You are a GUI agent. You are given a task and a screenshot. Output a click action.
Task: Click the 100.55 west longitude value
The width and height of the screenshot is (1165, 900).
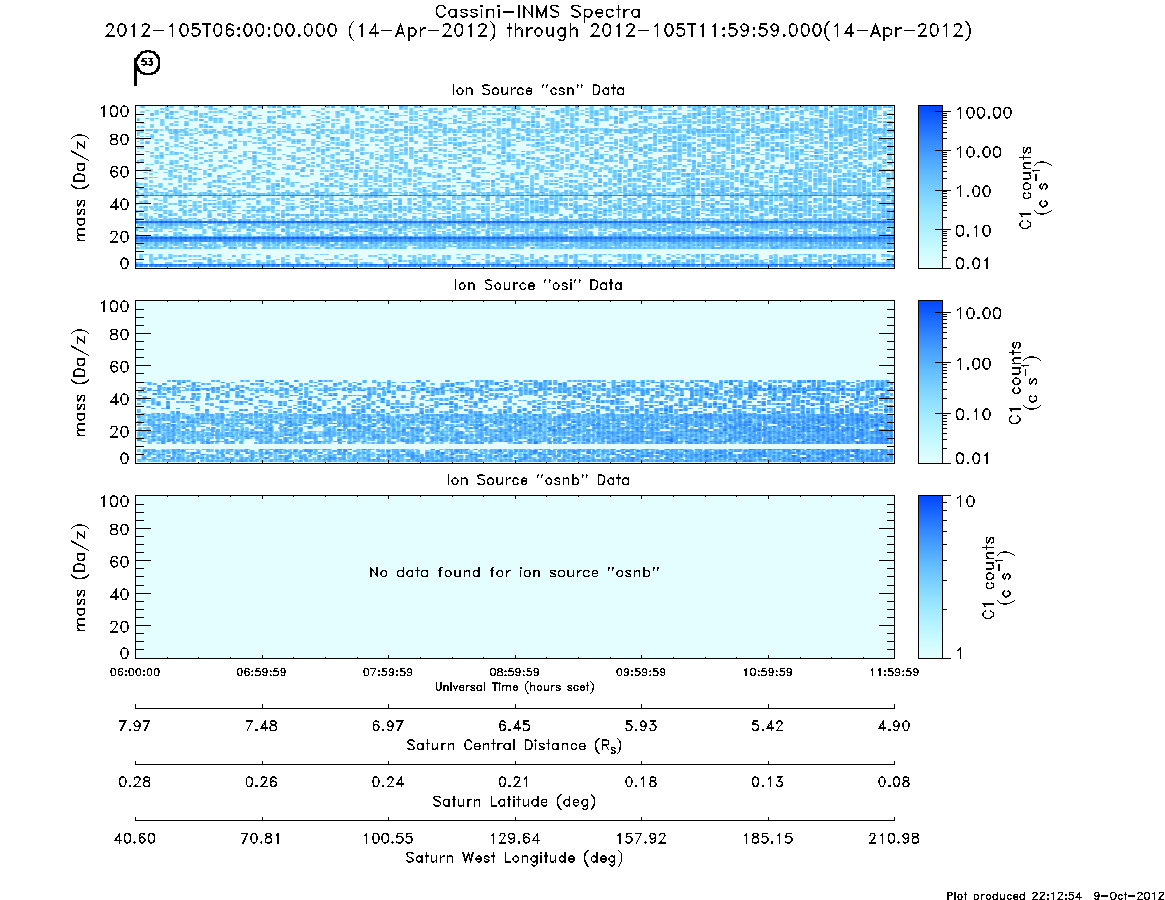[388, 839]
